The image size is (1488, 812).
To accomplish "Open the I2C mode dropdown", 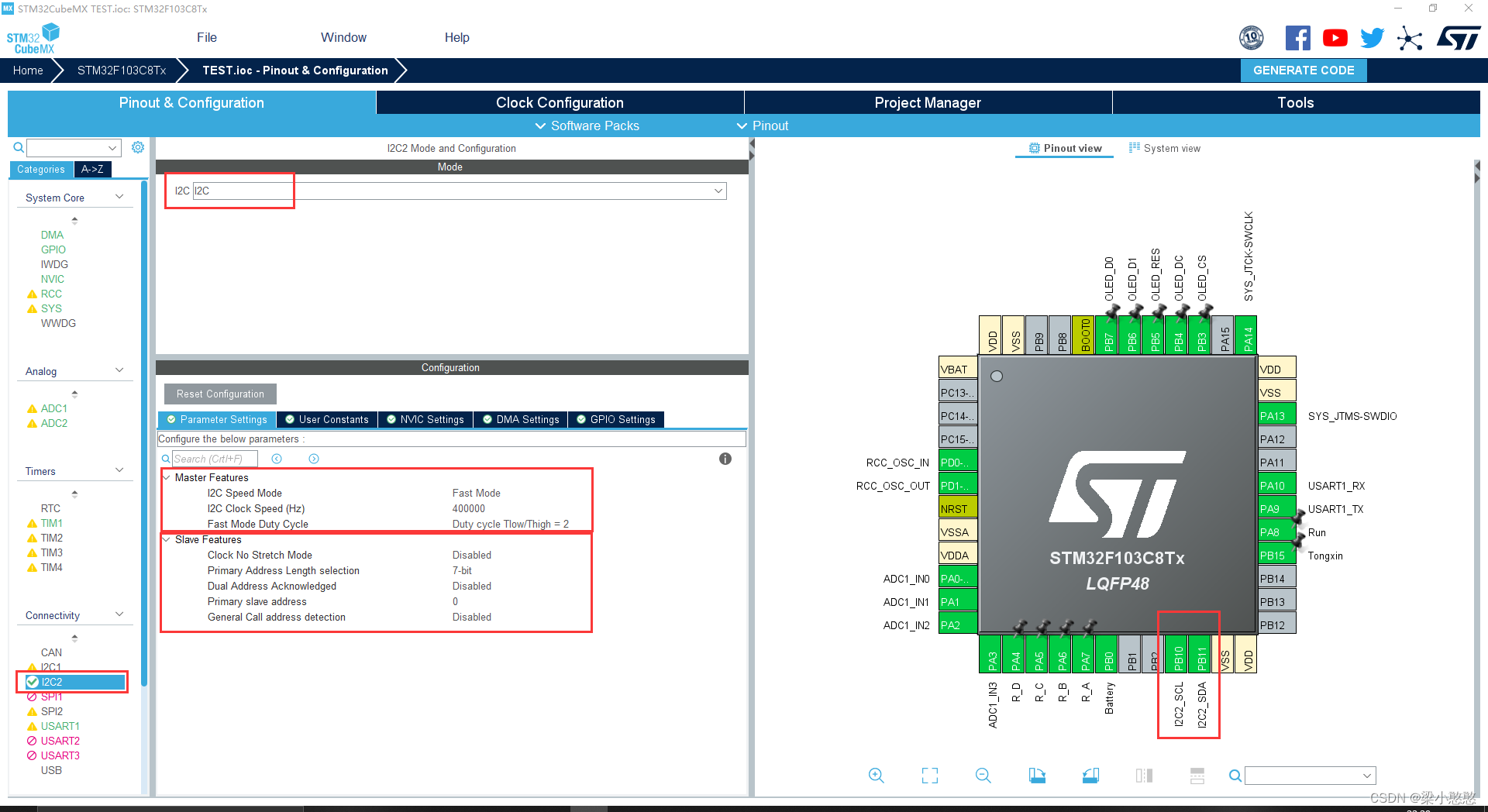I will click(459, 191).
